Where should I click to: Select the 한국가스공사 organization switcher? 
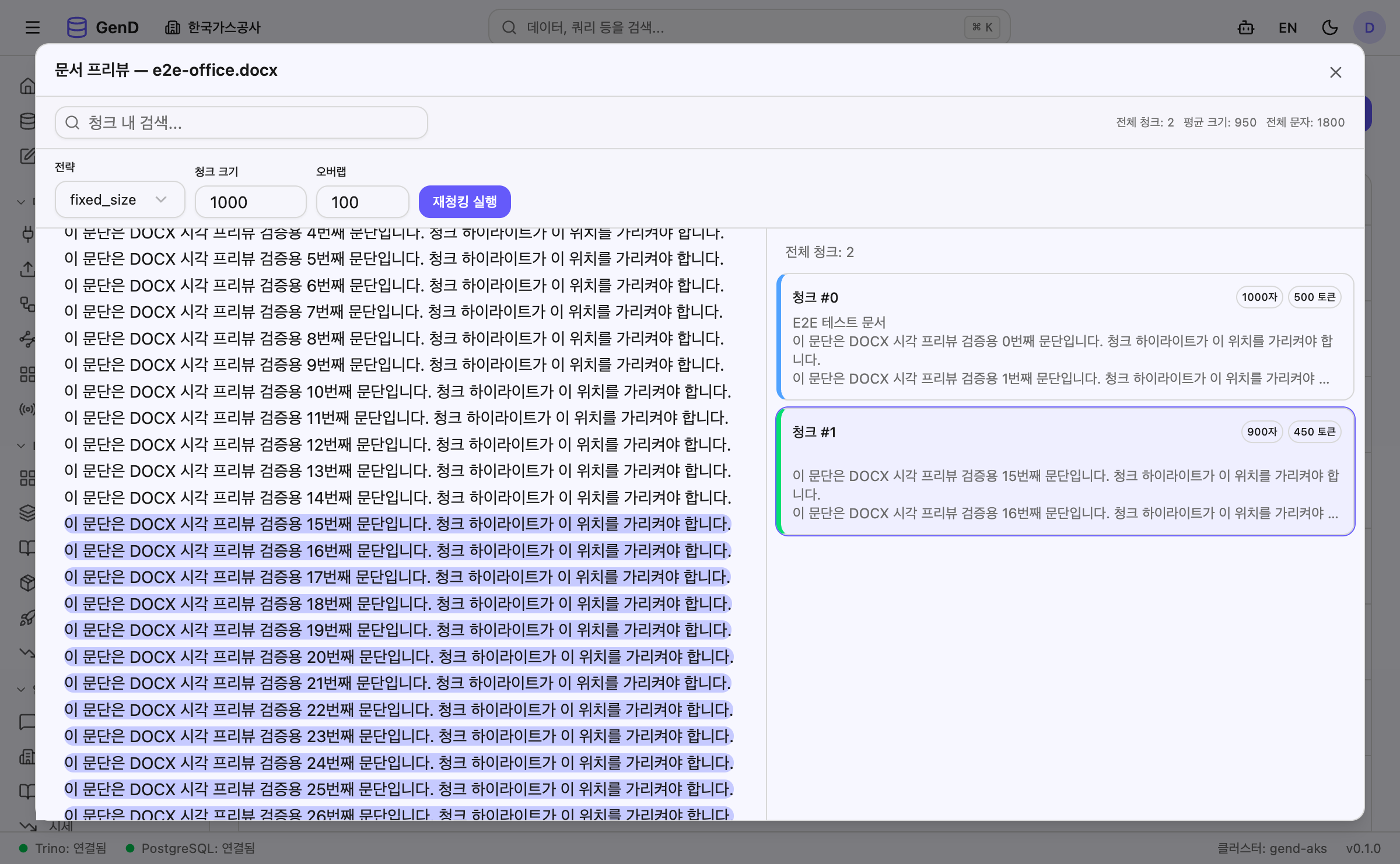212,27
